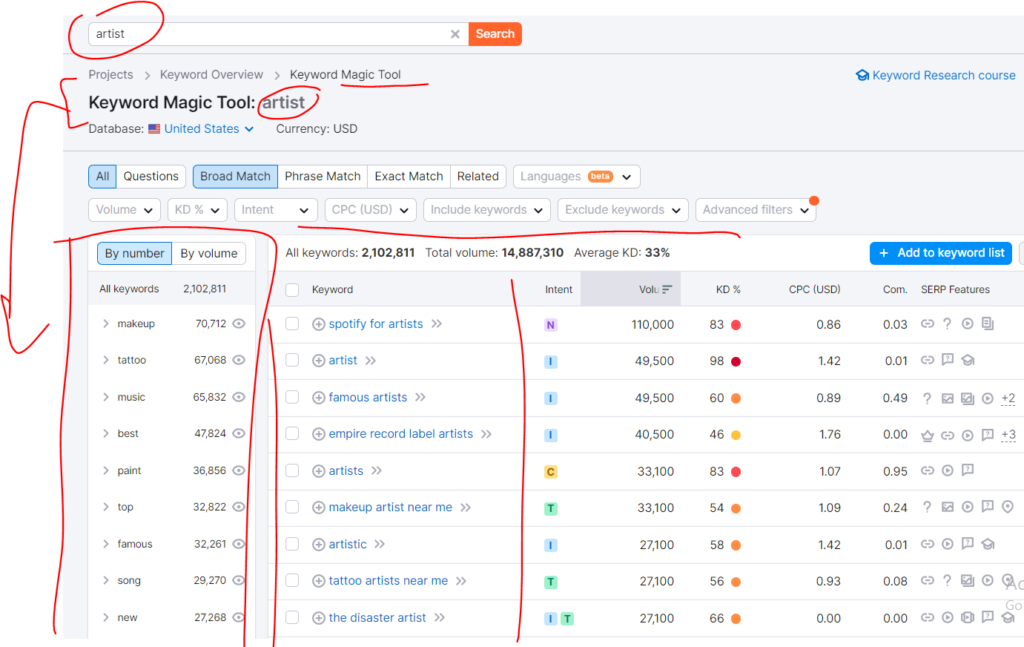Screen dimensions: 1024x647
Task: Click the crown icon for "empire record label artists"
Action: pyautogui.click(x=929, y=434)
